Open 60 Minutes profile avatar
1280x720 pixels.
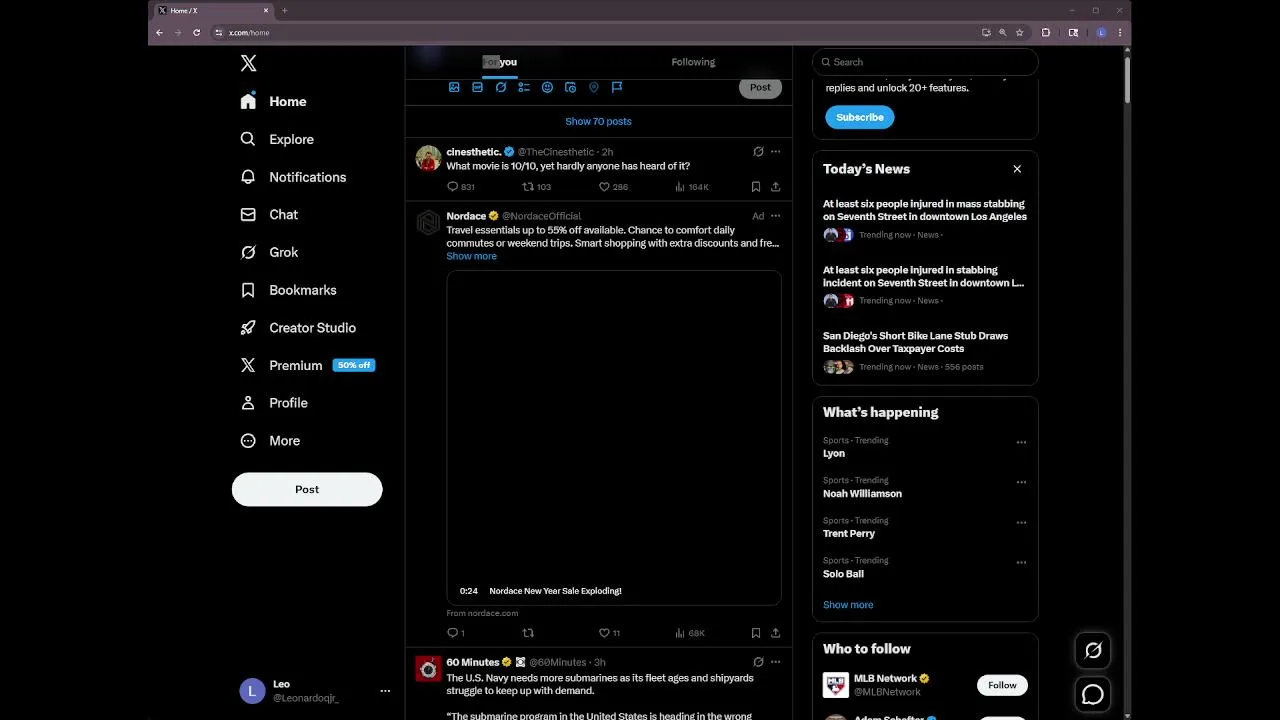[429, 669]
